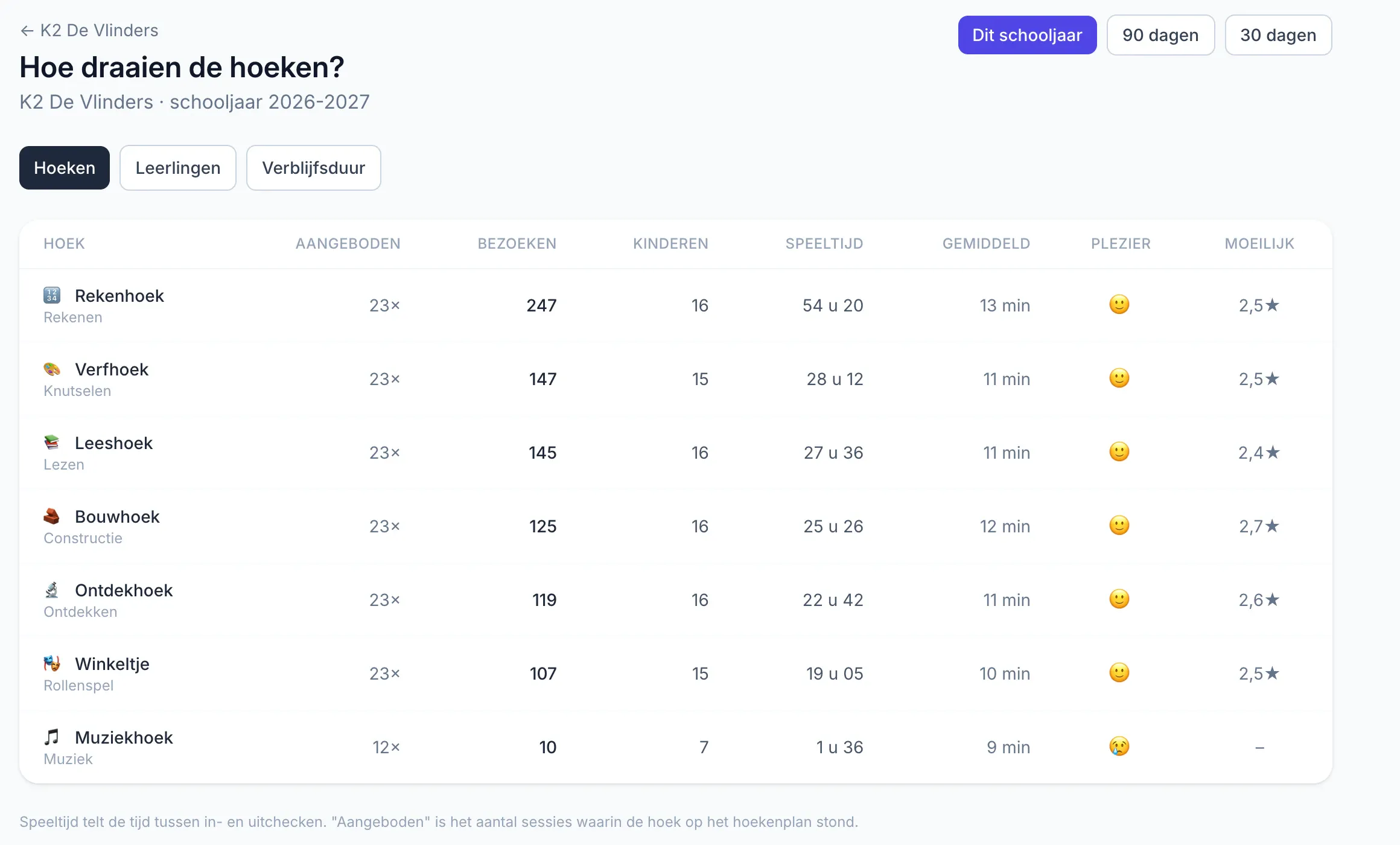The width and height of the screenshot is (1400, 845).
Task: Filter to the last 90 dagen
Action: pos(1160,35)
